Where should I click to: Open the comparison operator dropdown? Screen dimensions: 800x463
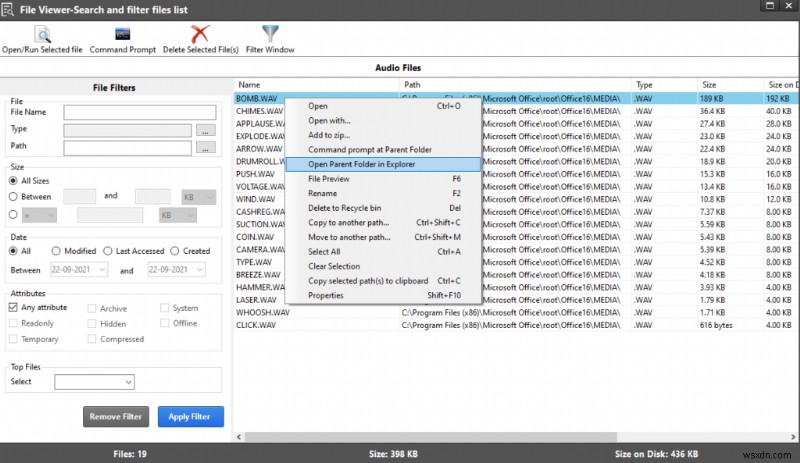(39, 215)
